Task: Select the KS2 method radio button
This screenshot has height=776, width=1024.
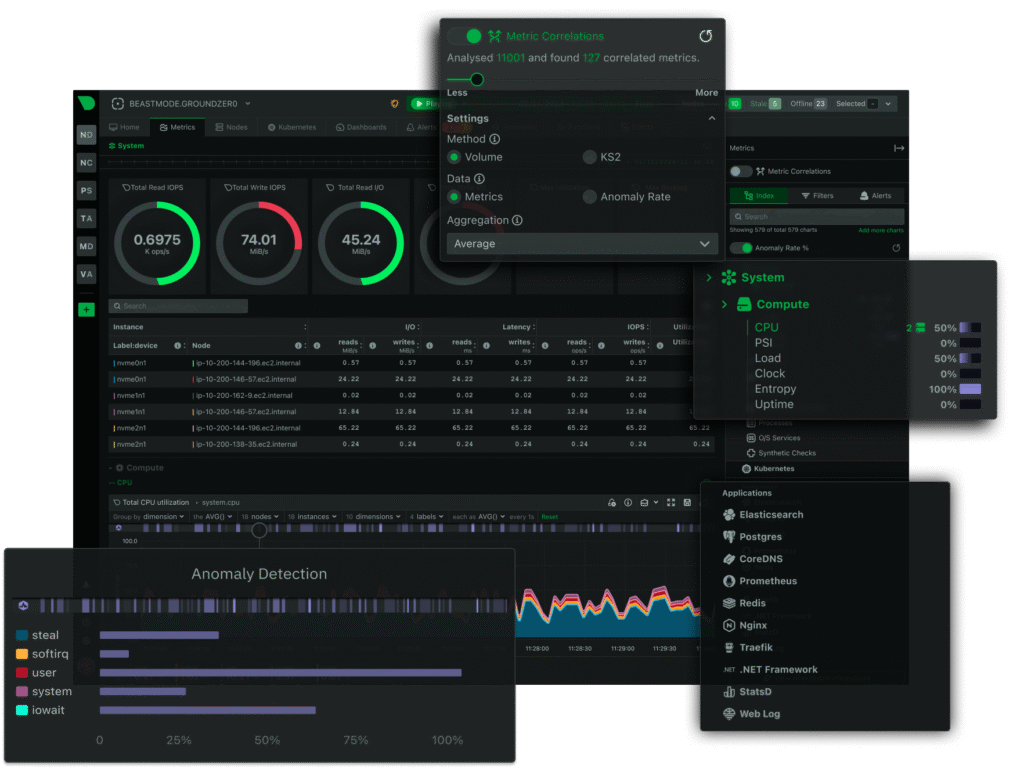Action: click(x=590, y=157)
